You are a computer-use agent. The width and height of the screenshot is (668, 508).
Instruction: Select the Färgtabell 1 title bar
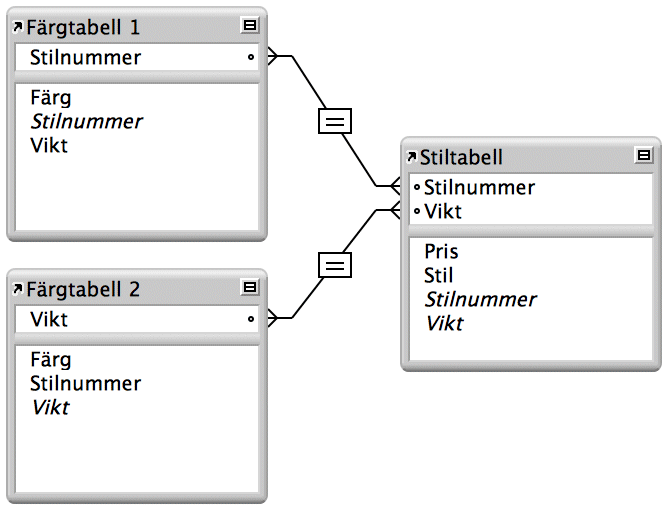click(x=120, y=27)
